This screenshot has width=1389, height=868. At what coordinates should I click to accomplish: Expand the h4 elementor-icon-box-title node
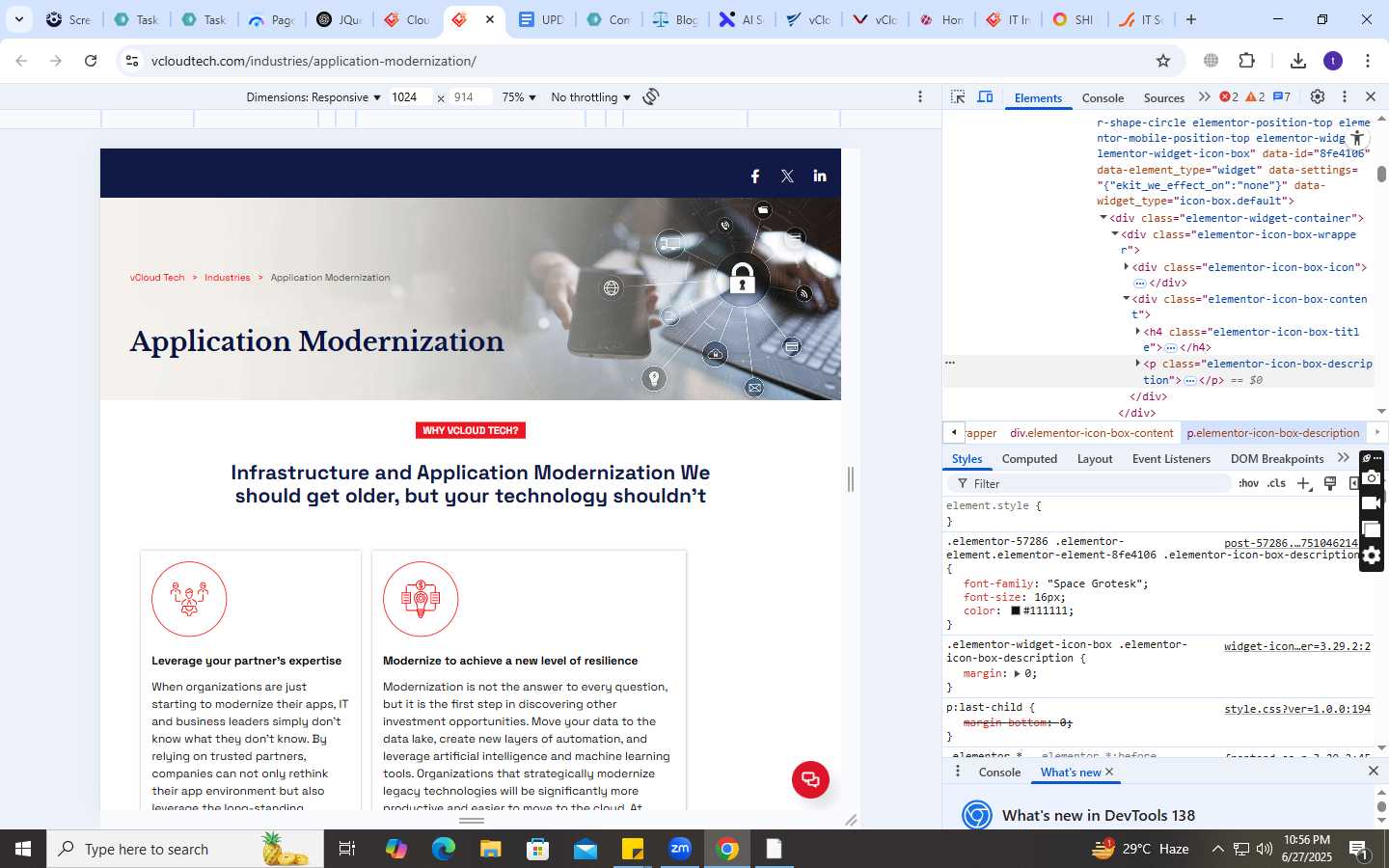coord(1138,332)
